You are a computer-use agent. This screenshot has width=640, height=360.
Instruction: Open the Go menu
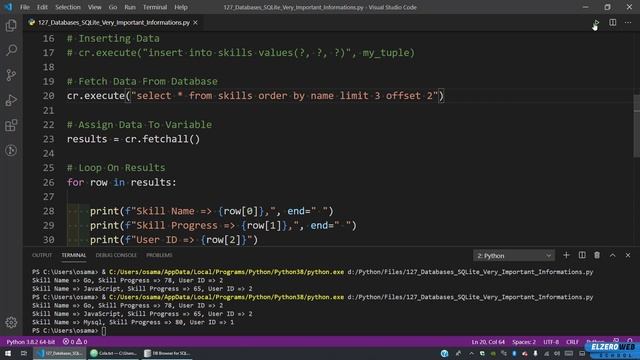coord(113,7)
